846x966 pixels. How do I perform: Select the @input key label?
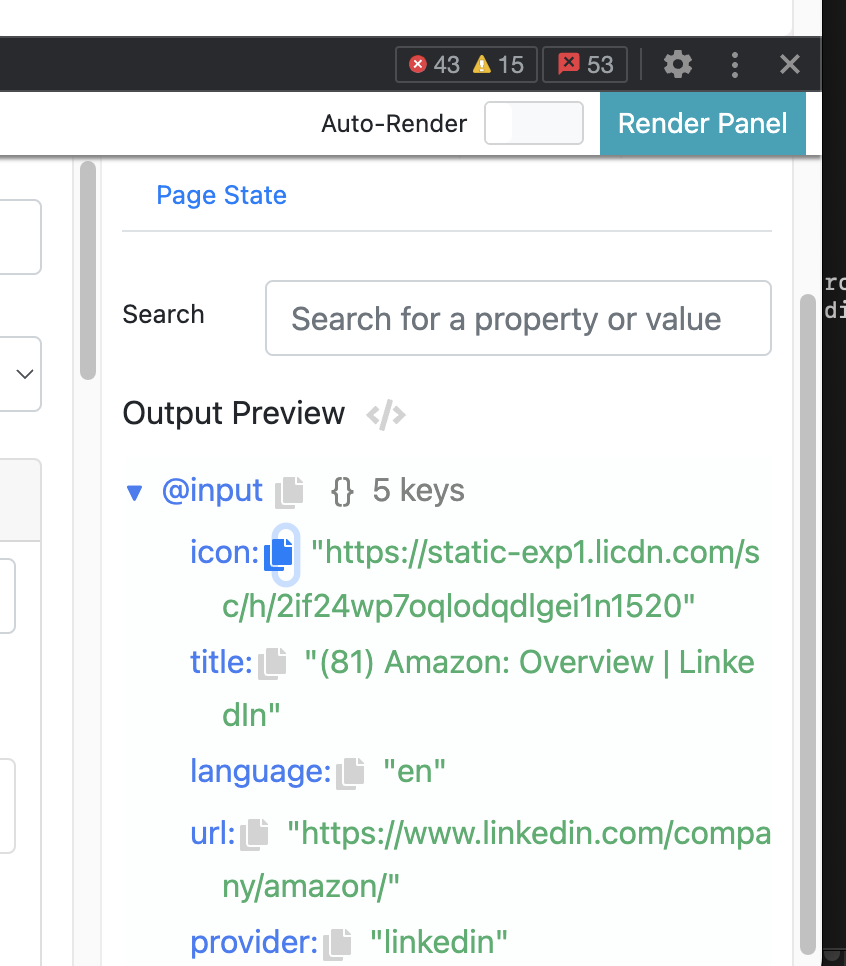pos(212,491)
